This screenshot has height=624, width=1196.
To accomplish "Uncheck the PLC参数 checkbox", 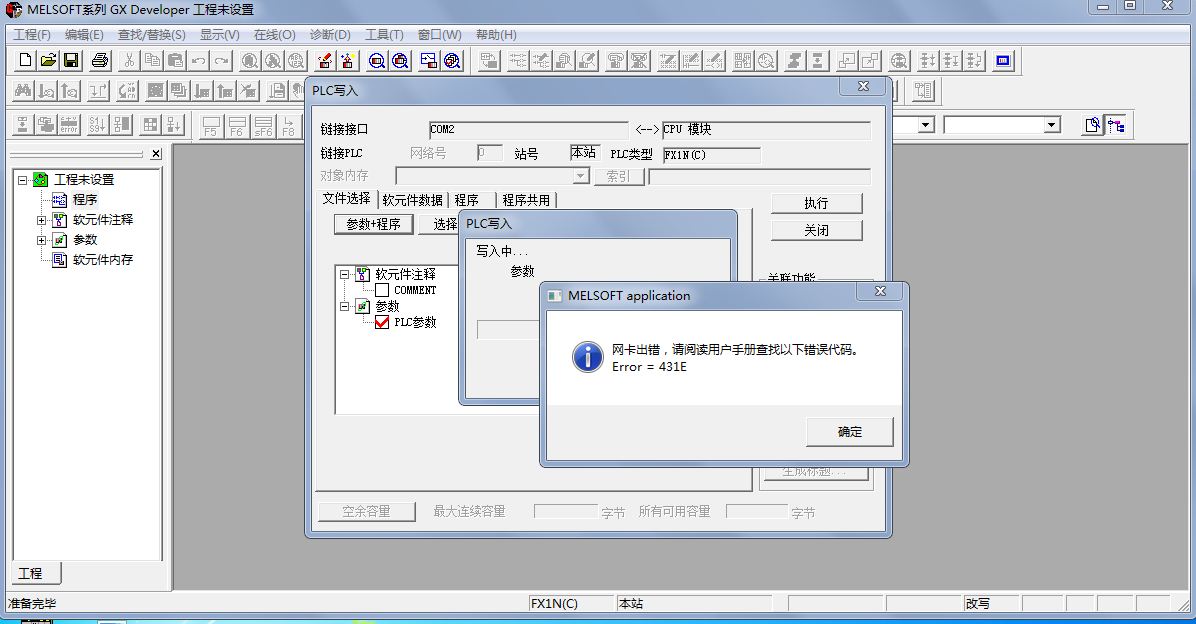I will (382, 323).
